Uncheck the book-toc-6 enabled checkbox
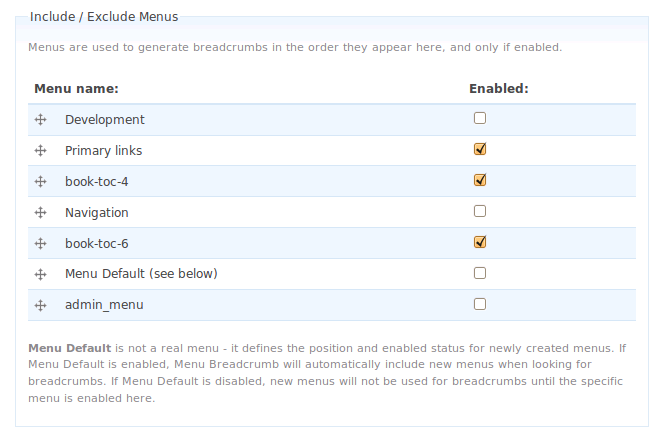 480,242
